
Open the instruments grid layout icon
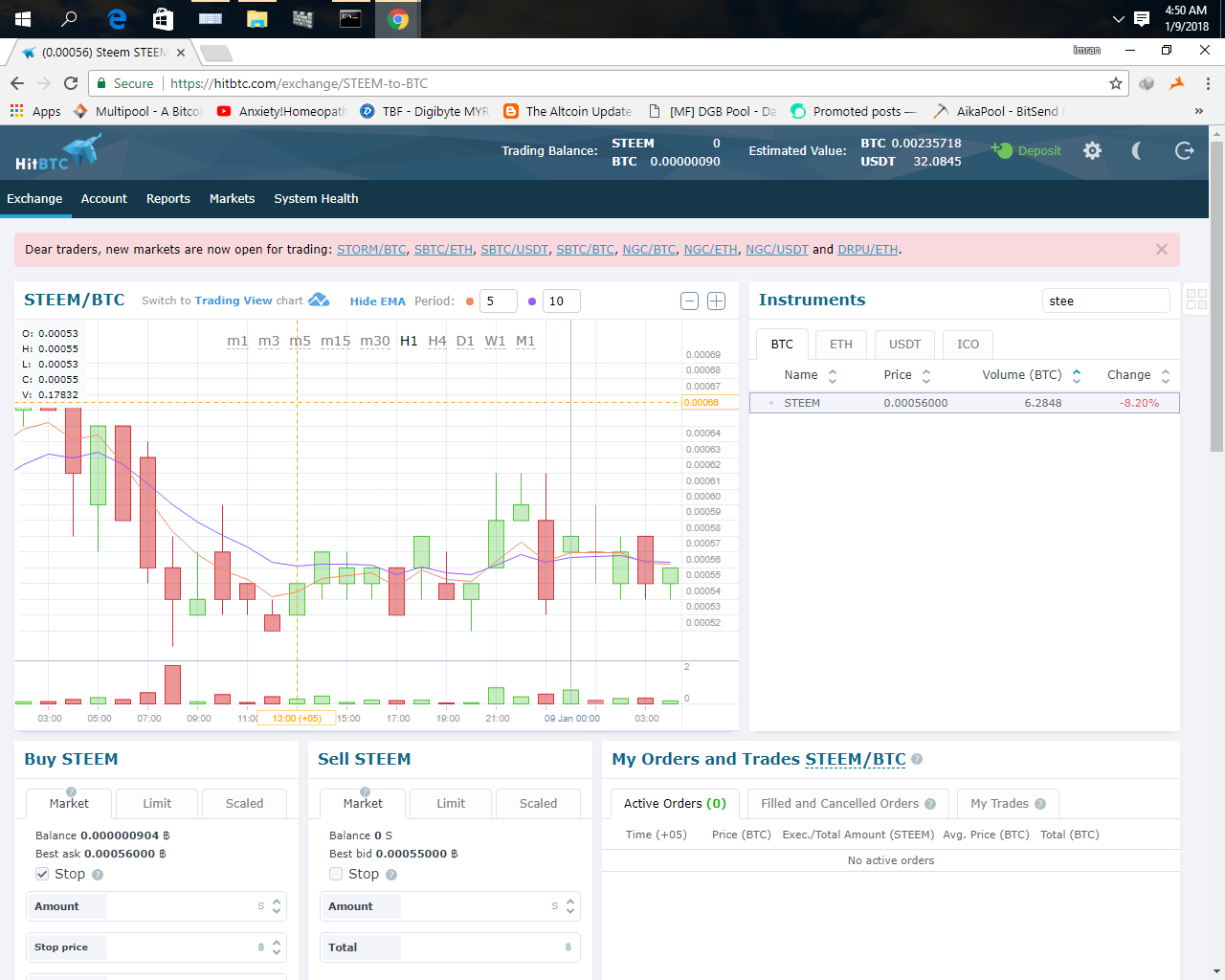(x=1196, y=299)
